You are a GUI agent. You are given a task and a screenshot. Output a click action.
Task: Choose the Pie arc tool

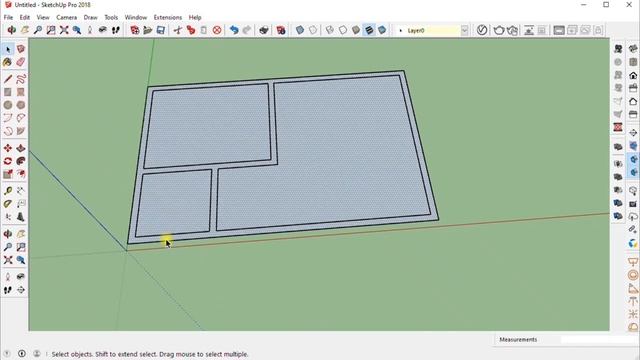(21, 131)
